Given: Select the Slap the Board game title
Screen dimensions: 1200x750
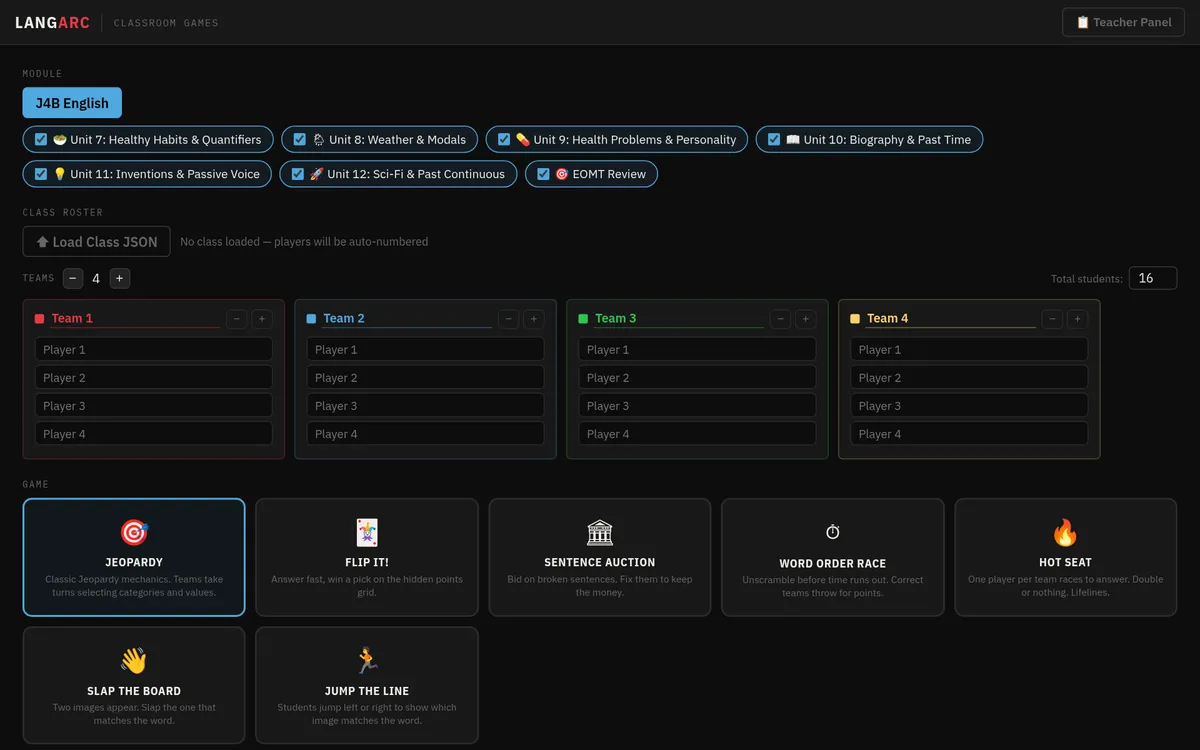Looking at the screenshot, I should (134, 691).
